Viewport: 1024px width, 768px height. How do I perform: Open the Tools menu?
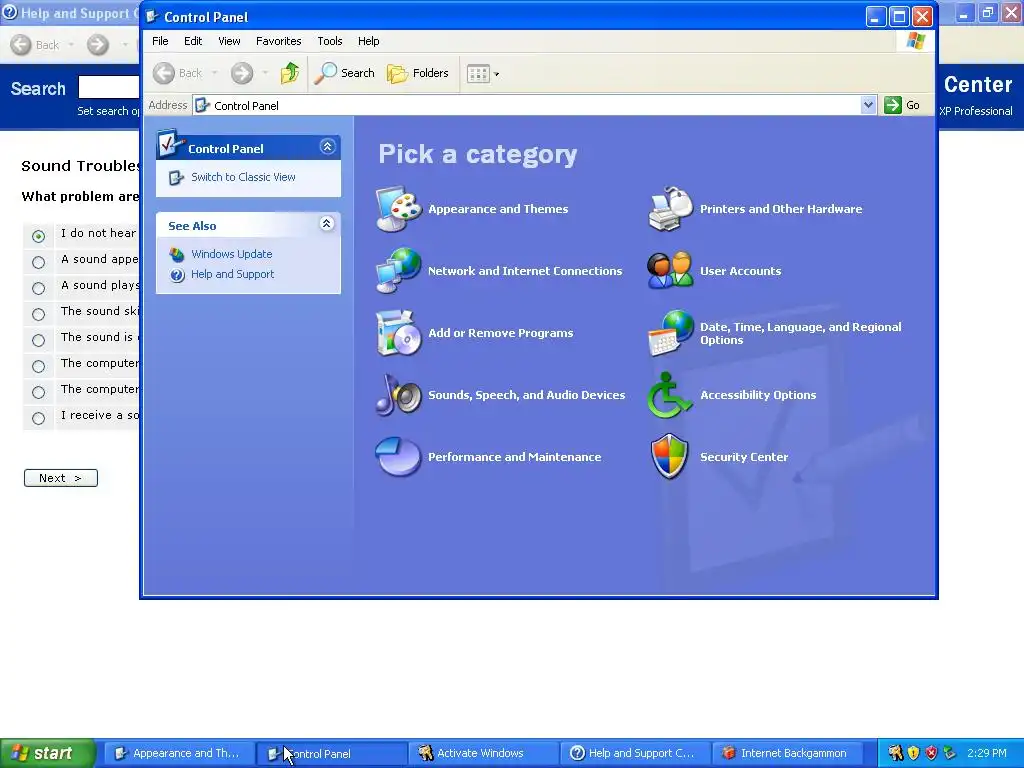coord(330,41)
